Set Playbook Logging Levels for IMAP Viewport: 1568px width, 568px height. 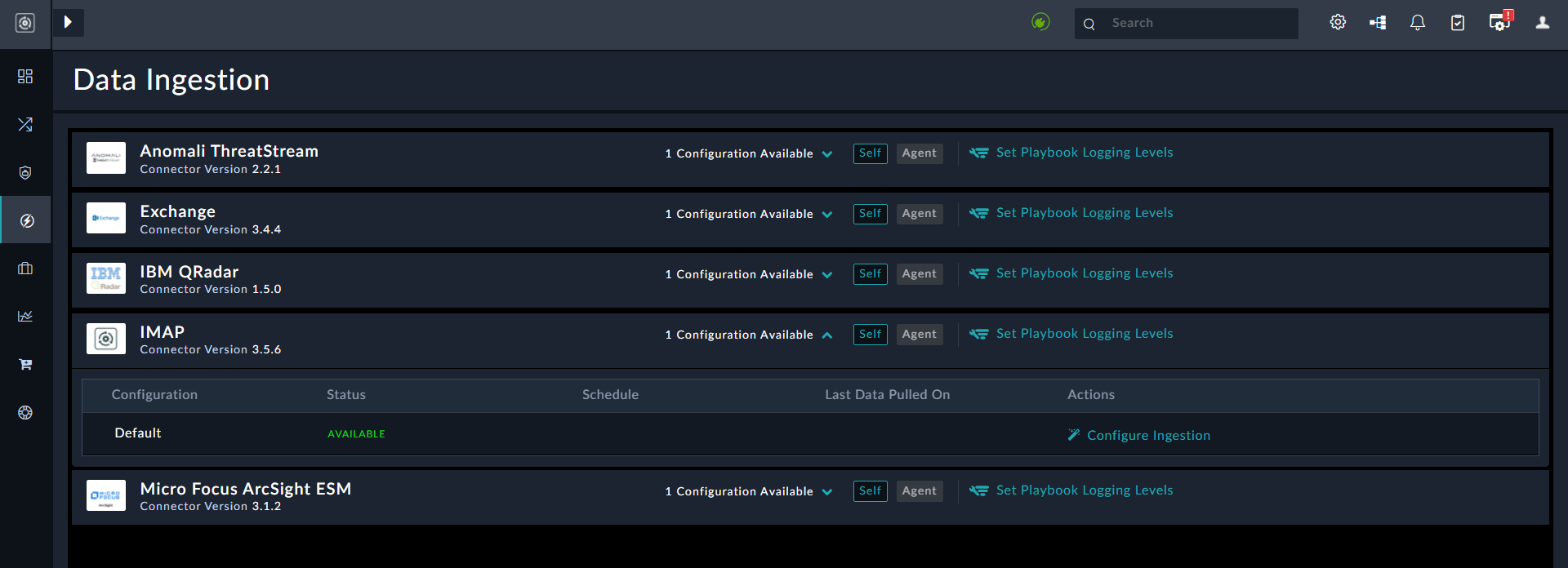pos(1071,334)
